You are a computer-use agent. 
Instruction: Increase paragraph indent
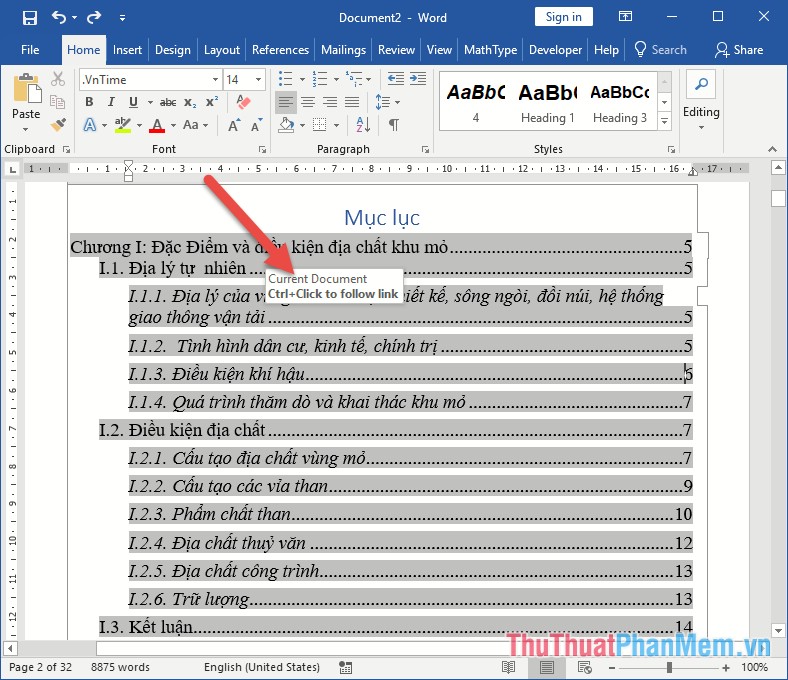coord(418,79)
